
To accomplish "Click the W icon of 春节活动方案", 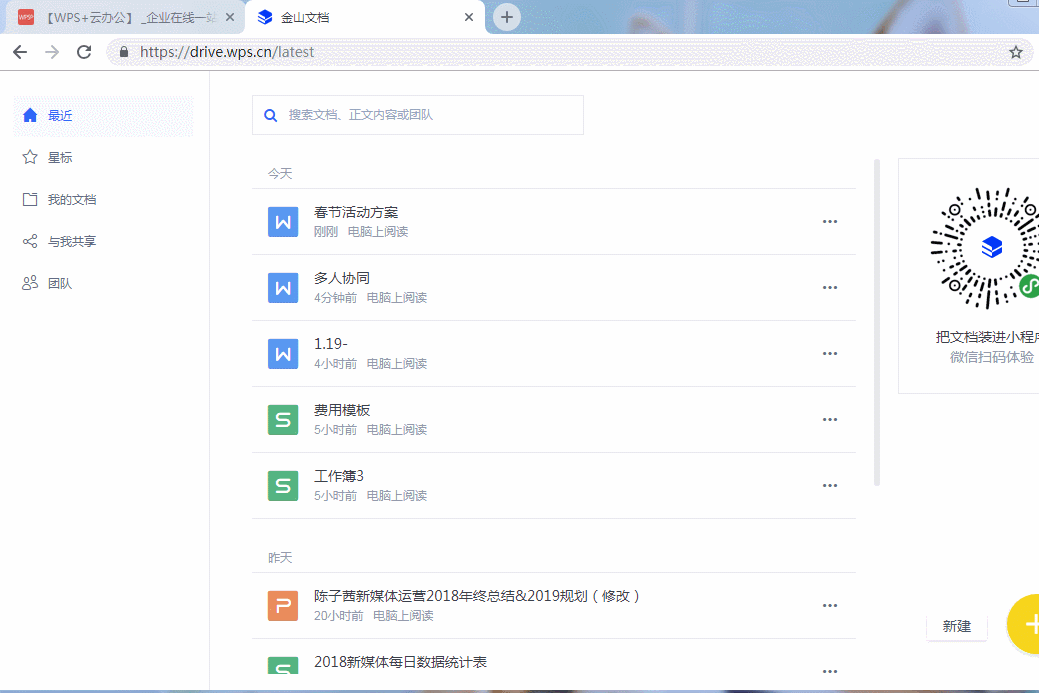I will pyautogui.click(x=283, y=221).
